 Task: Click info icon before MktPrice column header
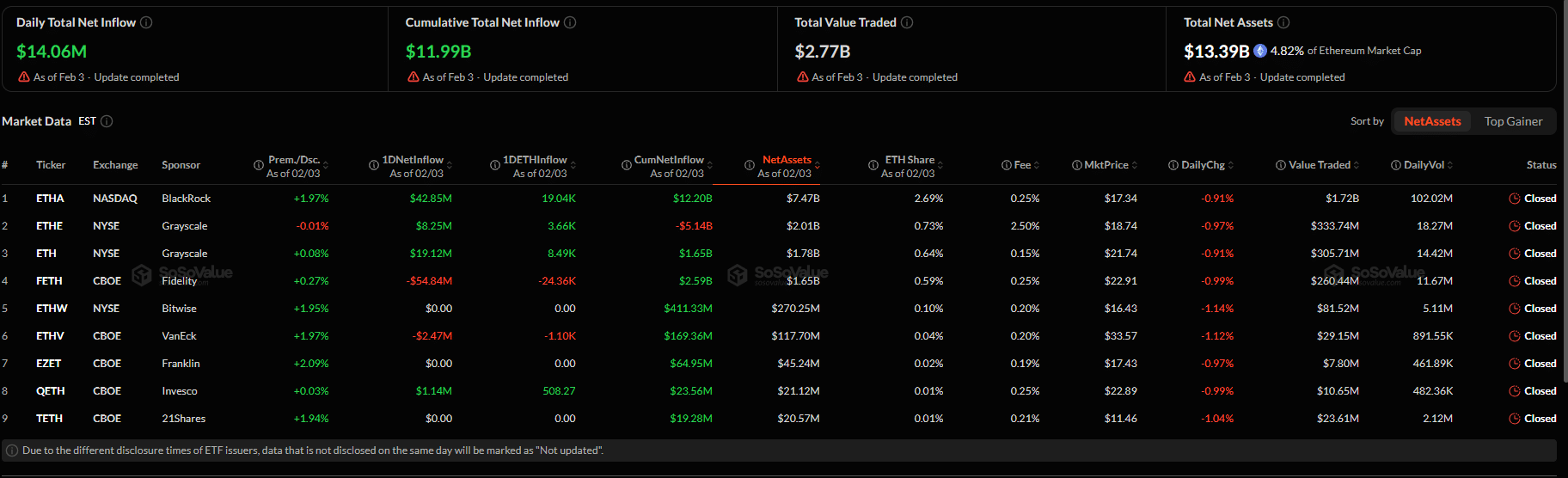click(1077, 165)
